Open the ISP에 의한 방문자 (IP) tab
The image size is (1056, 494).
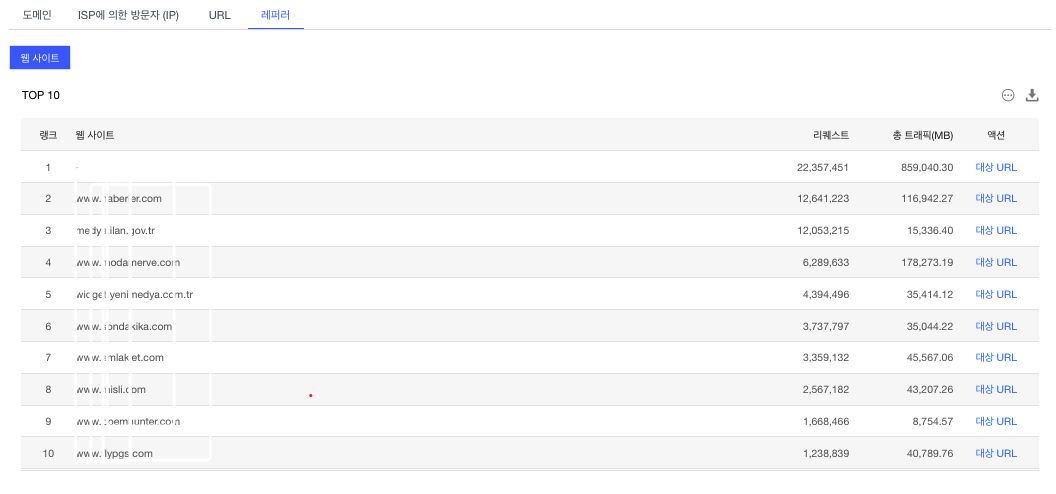tap(128, 16)
